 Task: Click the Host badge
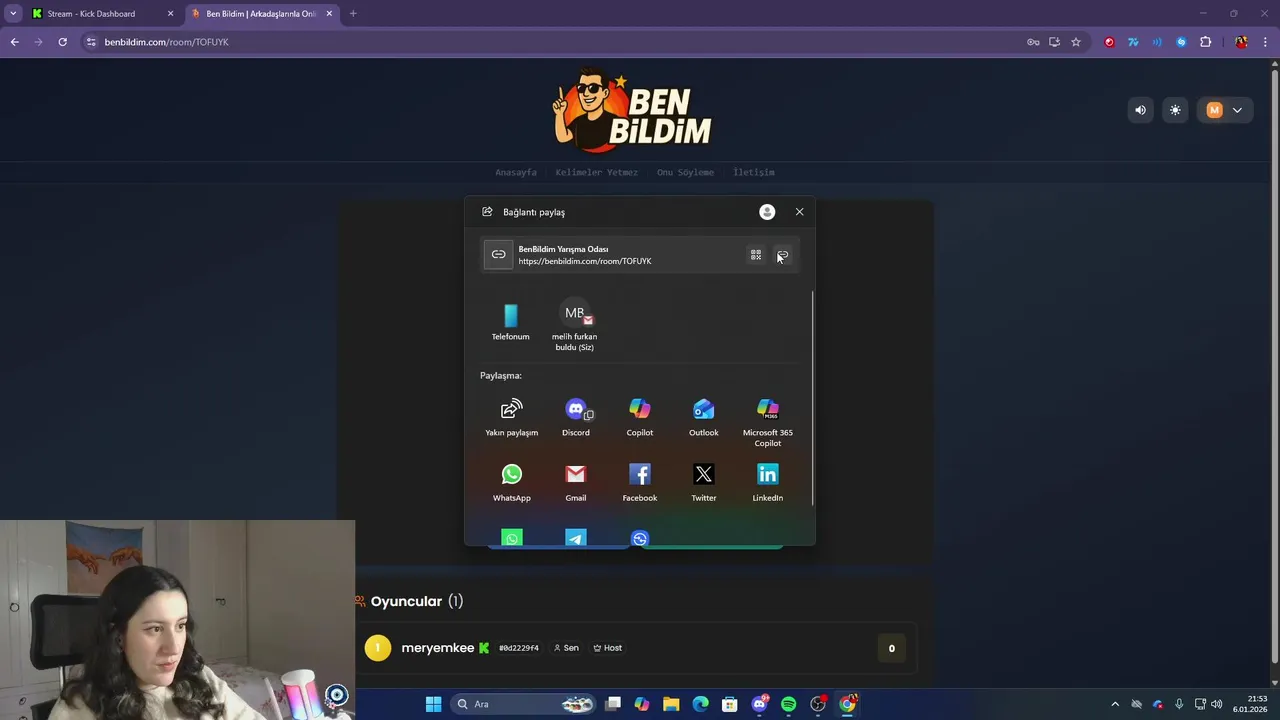pyautogui.click(x=608, y=648)
